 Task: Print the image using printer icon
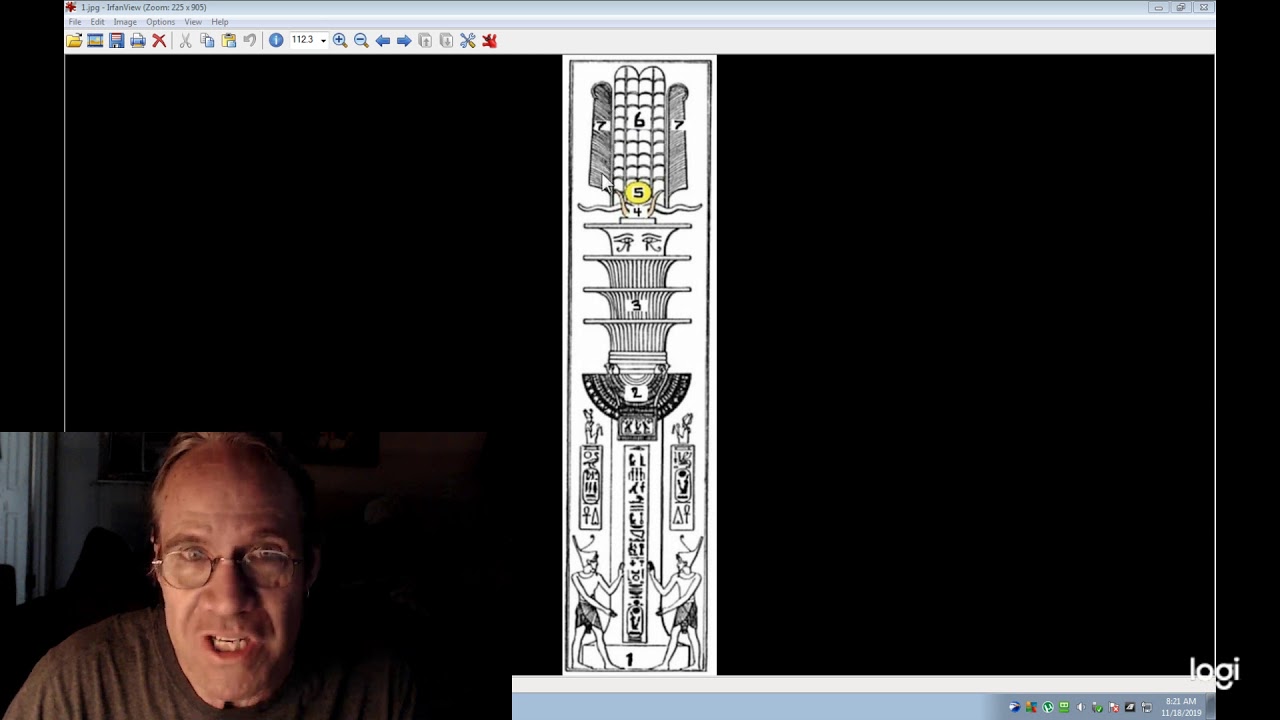click(x=138, y=40)
